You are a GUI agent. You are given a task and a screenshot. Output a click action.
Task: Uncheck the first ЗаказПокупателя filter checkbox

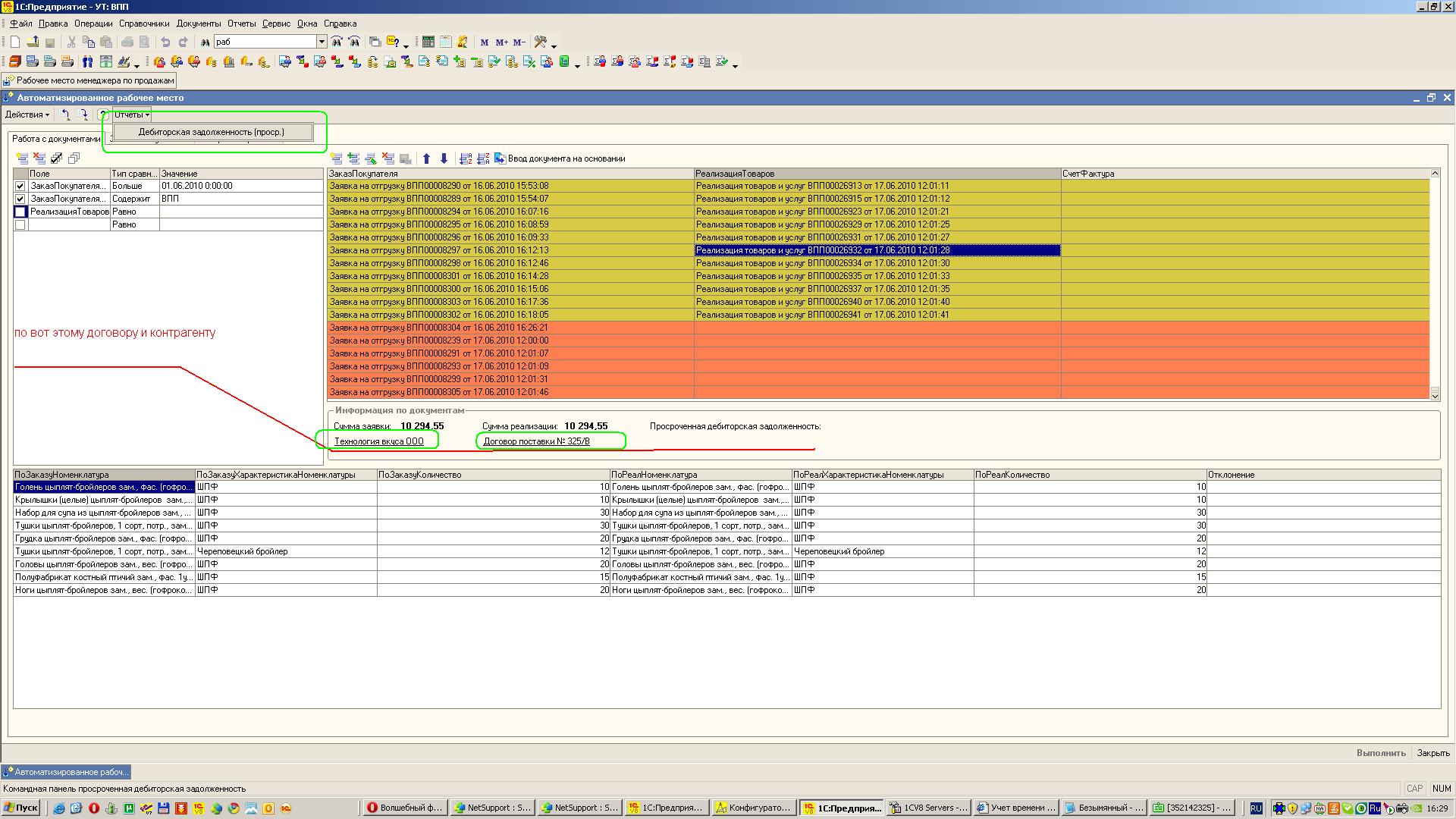20,186
